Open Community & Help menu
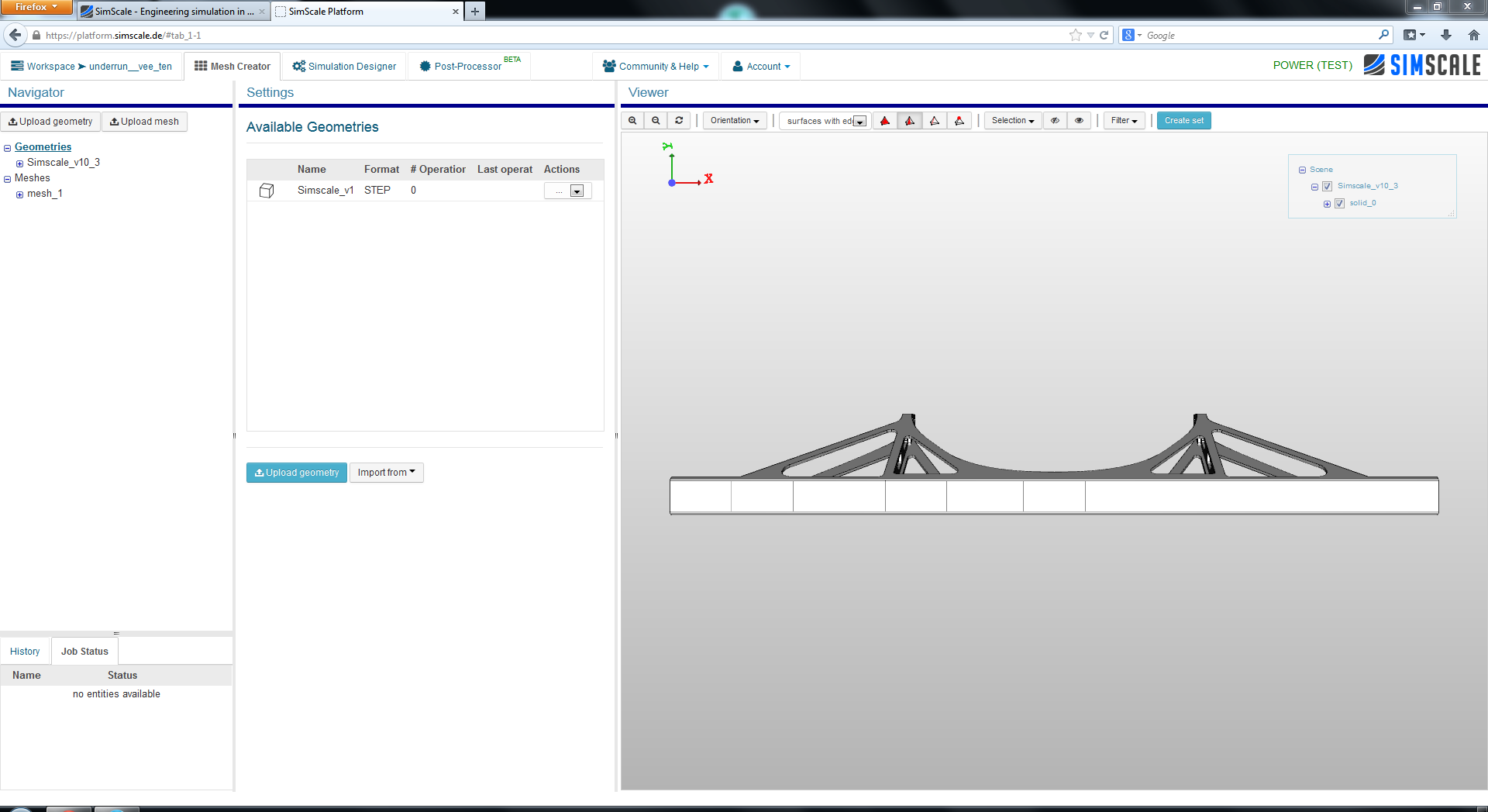 (656, 66)
